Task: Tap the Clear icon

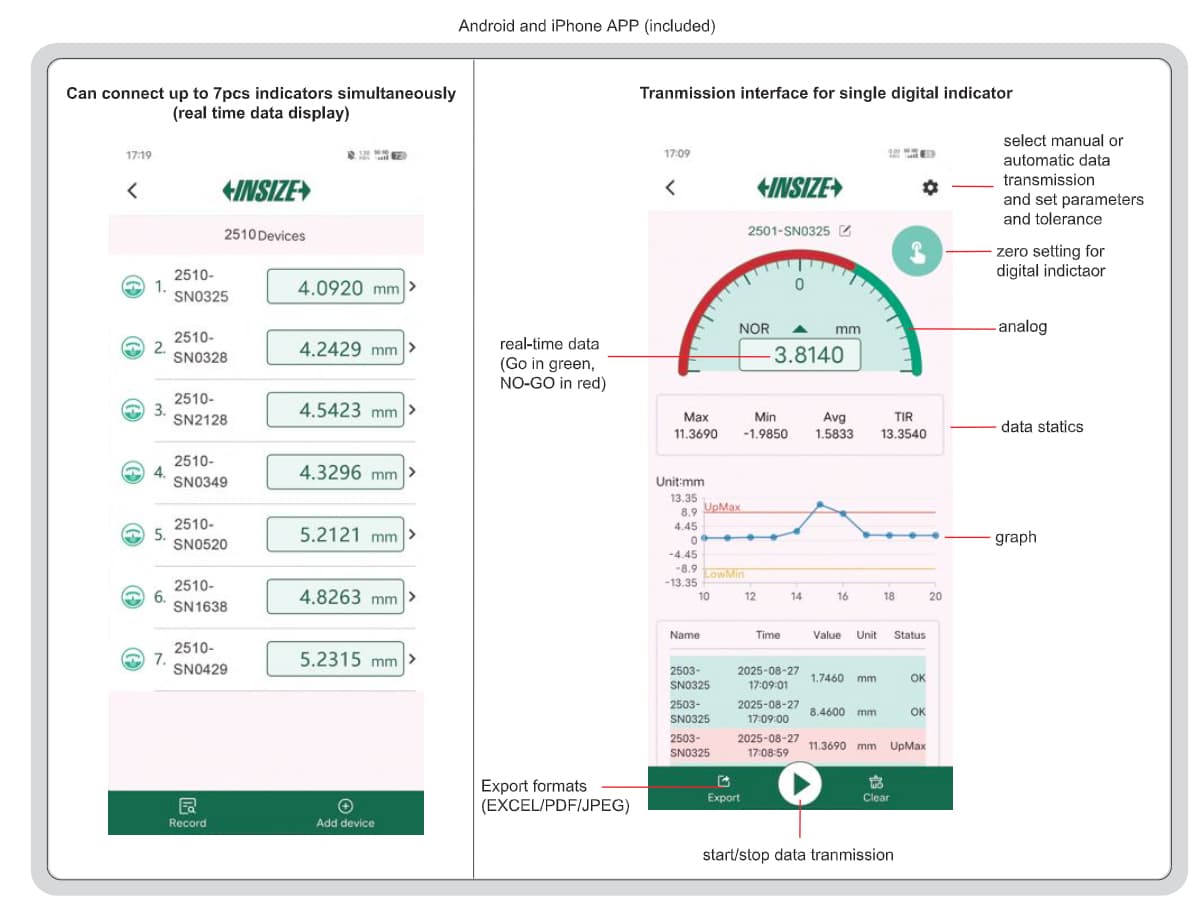Action: pos(876,782)
